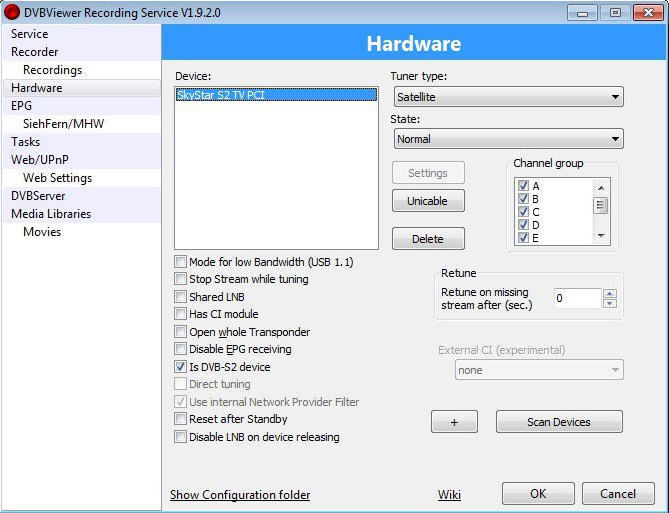Enable Stop Stream while tuning

pos(181,279)
